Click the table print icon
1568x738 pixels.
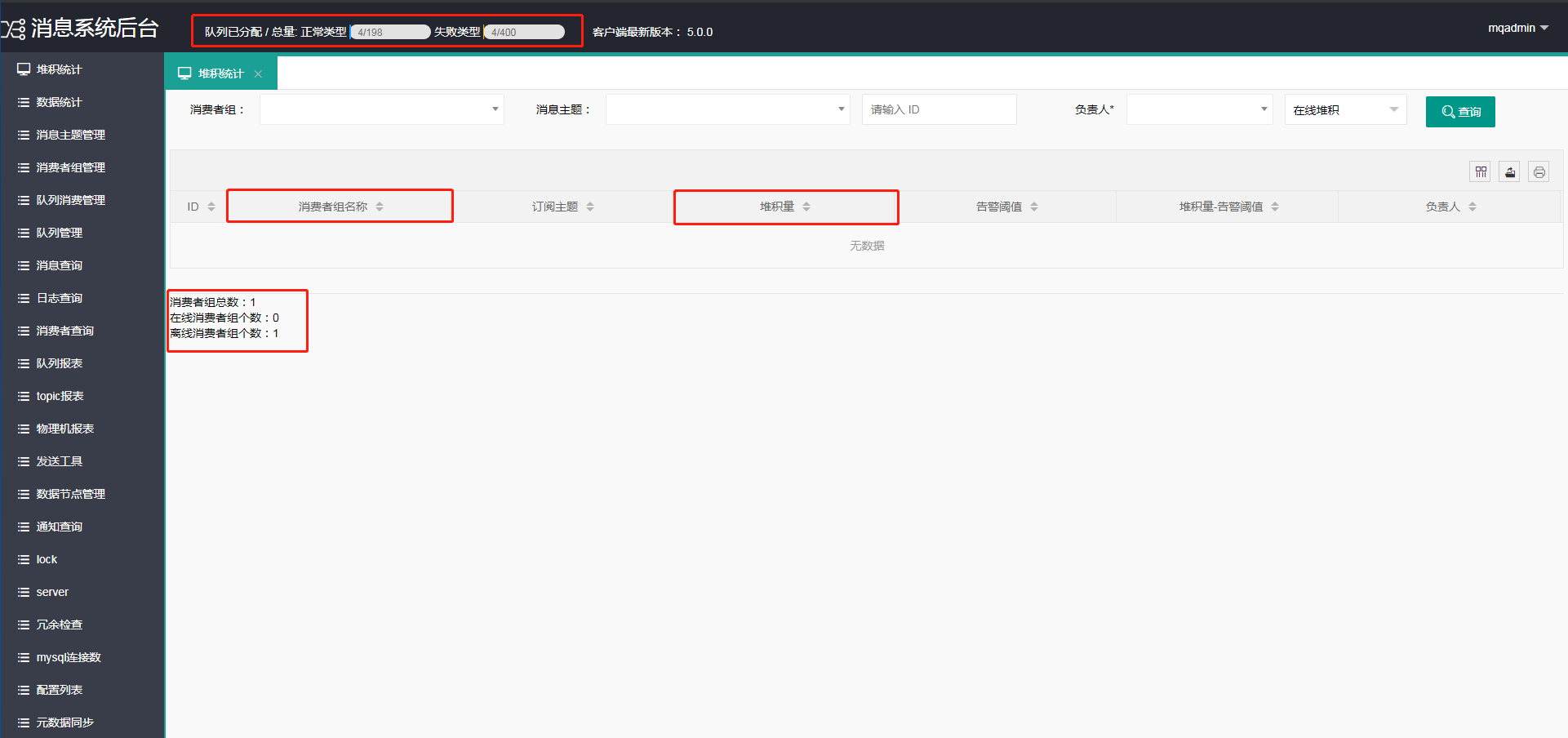click(x=1539, y=171)
